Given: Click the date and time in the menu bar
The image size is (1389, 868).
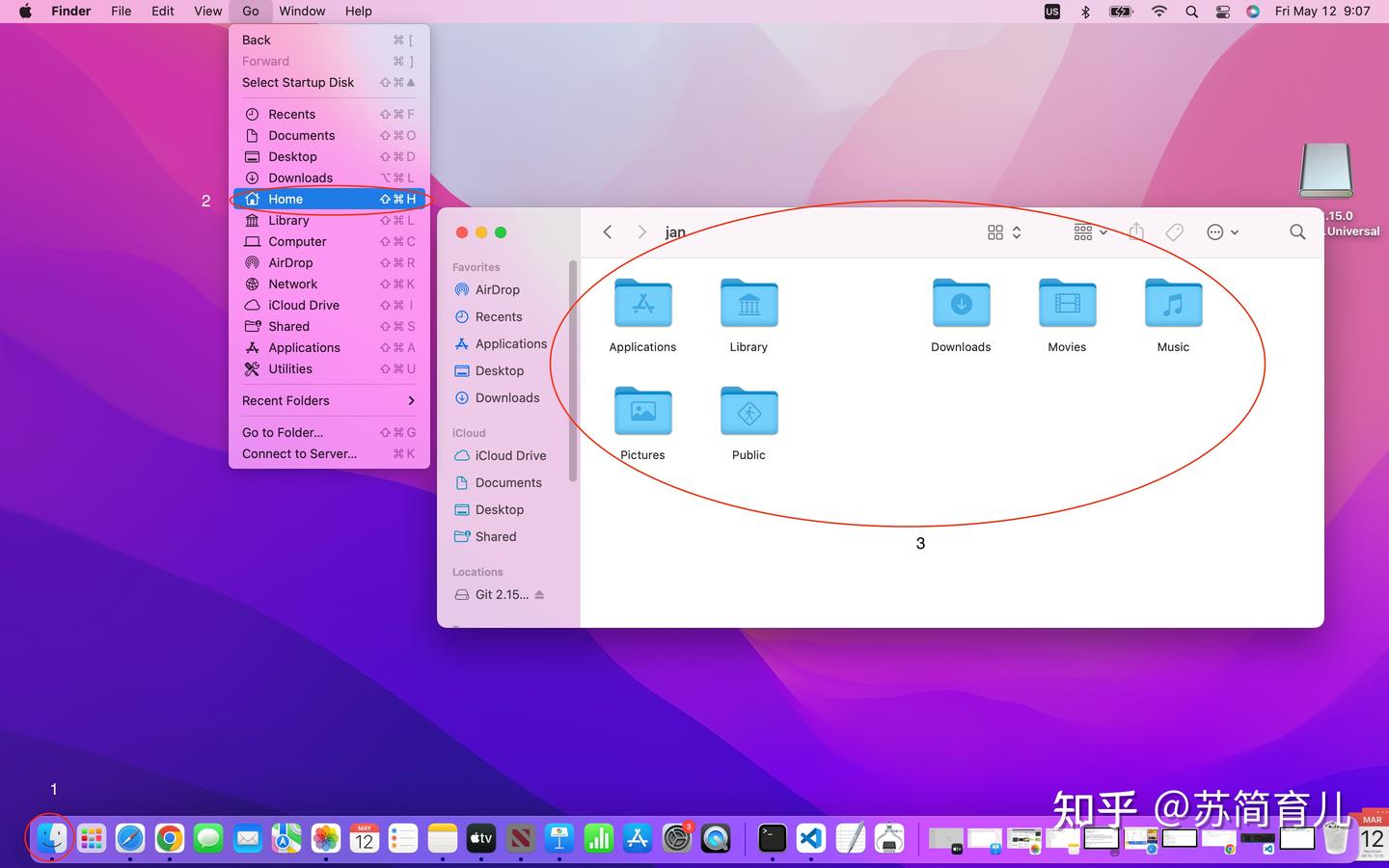Looking at the screenshot, I should click(x=1322, y=12).
